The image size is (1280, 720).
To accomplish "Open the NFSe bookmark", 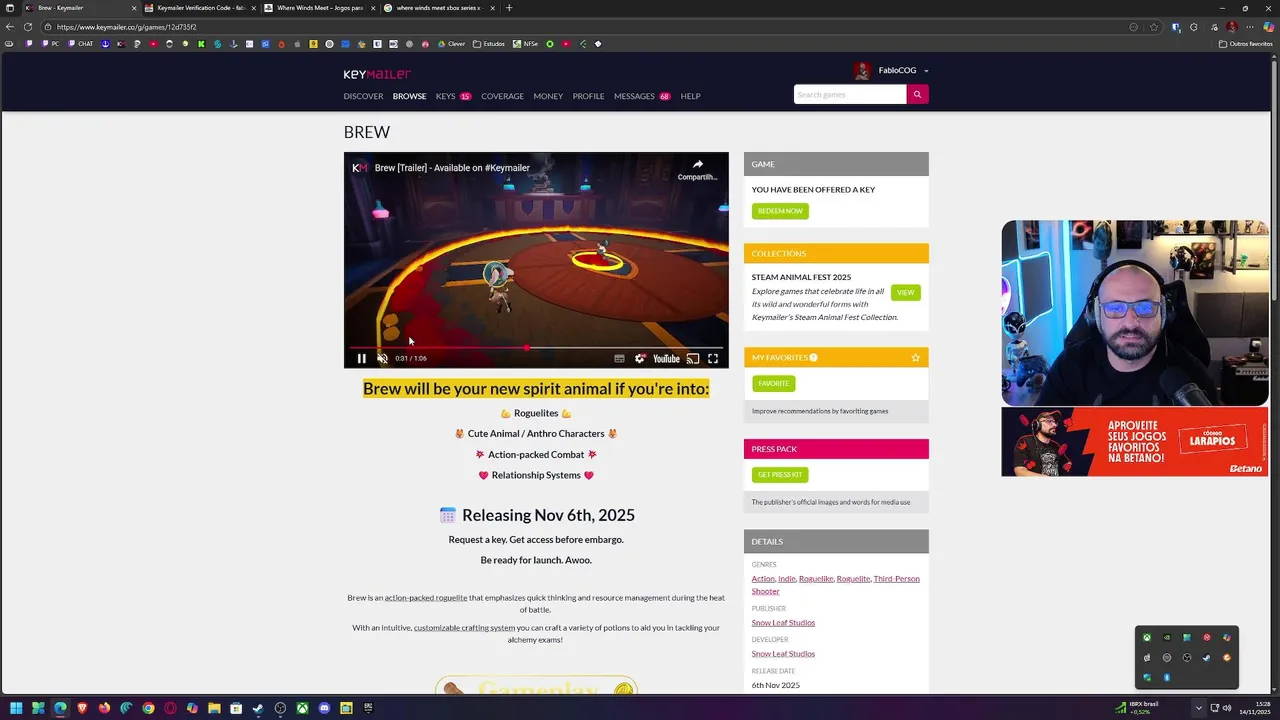I will 526,44.
